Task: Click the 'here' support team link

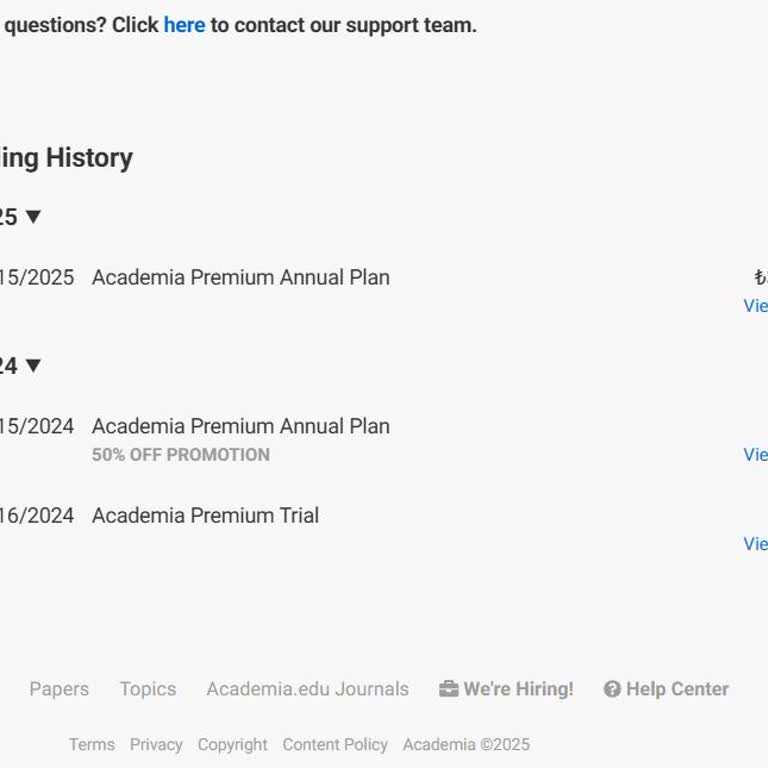Action: pyautogui.click(x=184, y=25)
